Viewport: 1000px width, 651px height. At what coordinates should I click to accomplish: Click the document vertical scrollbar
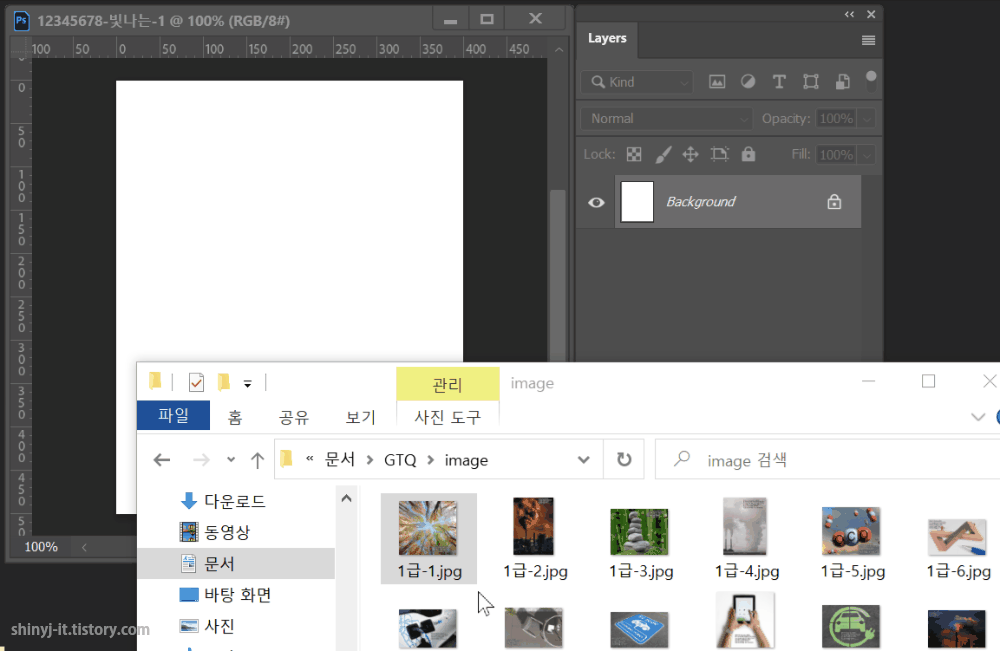click(558, 274)
